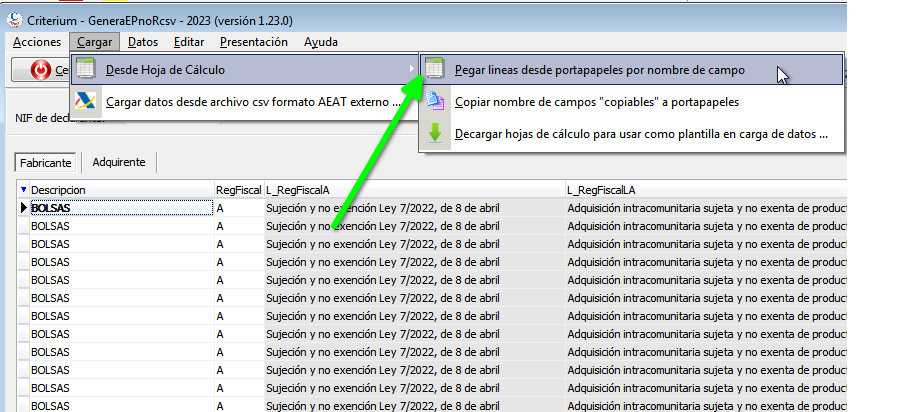Click the copy icon beside Copiar nombre de campos
Viewport: 905px width, 412px height.
(x=434, y=102)
